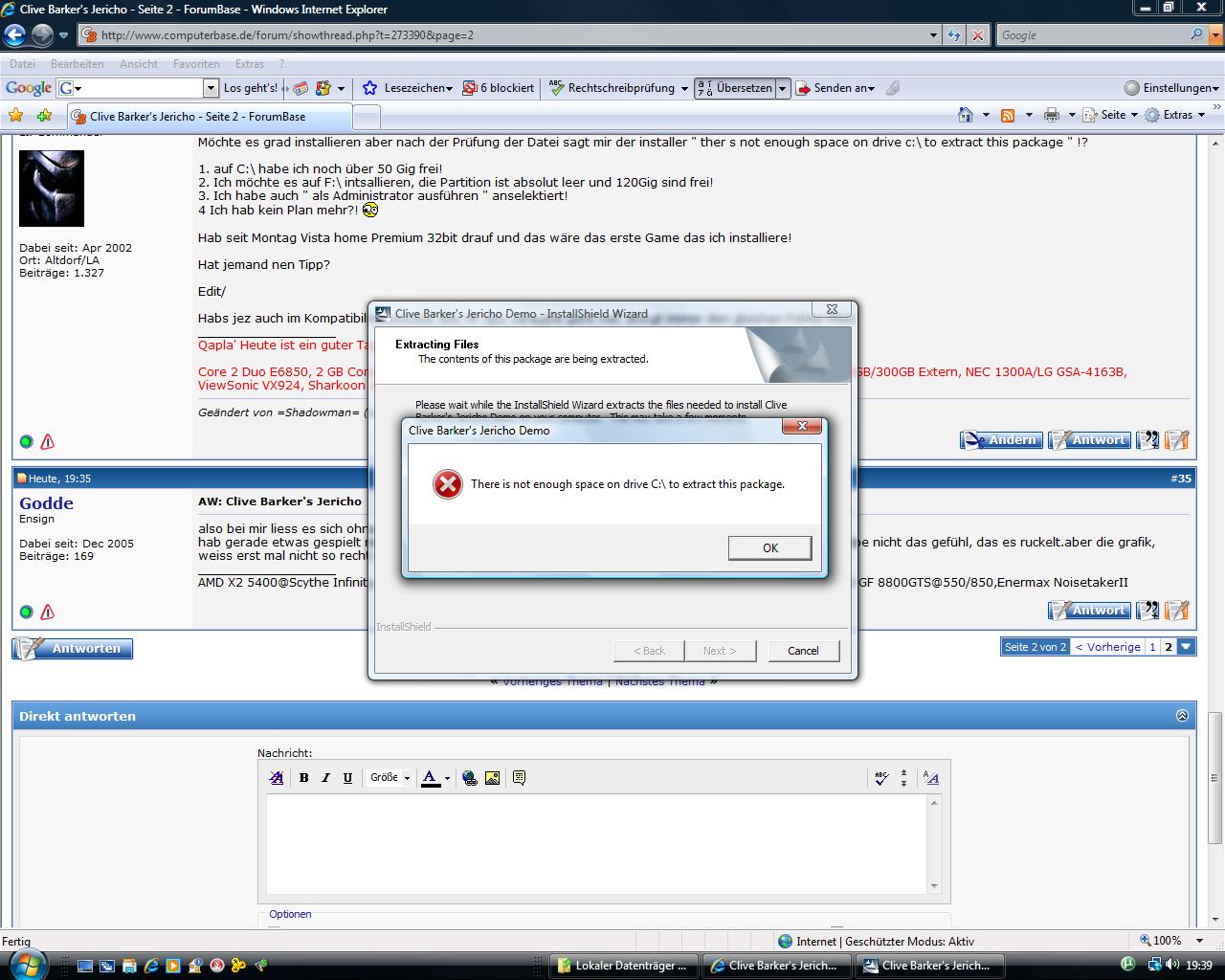Switch to Lokaler Datenträger taskbar window
Viewport: 1225px width, 980px height.
624,966
